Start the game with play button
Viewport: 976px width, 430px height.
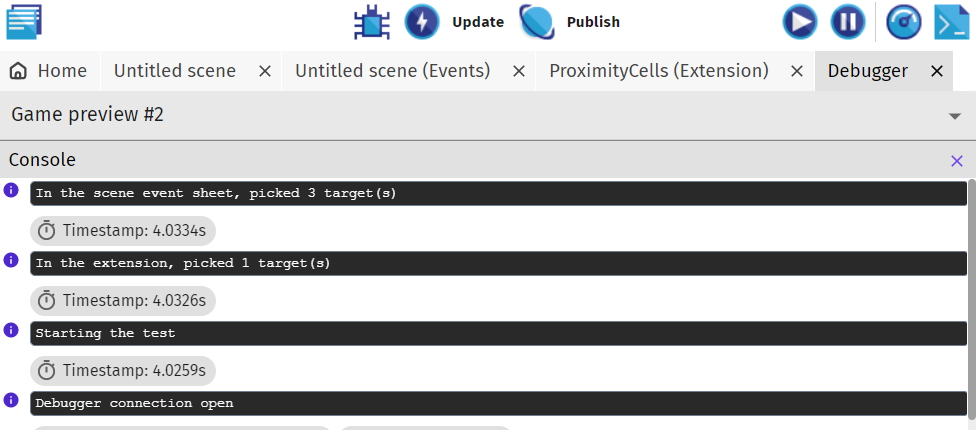pos(800,22)
